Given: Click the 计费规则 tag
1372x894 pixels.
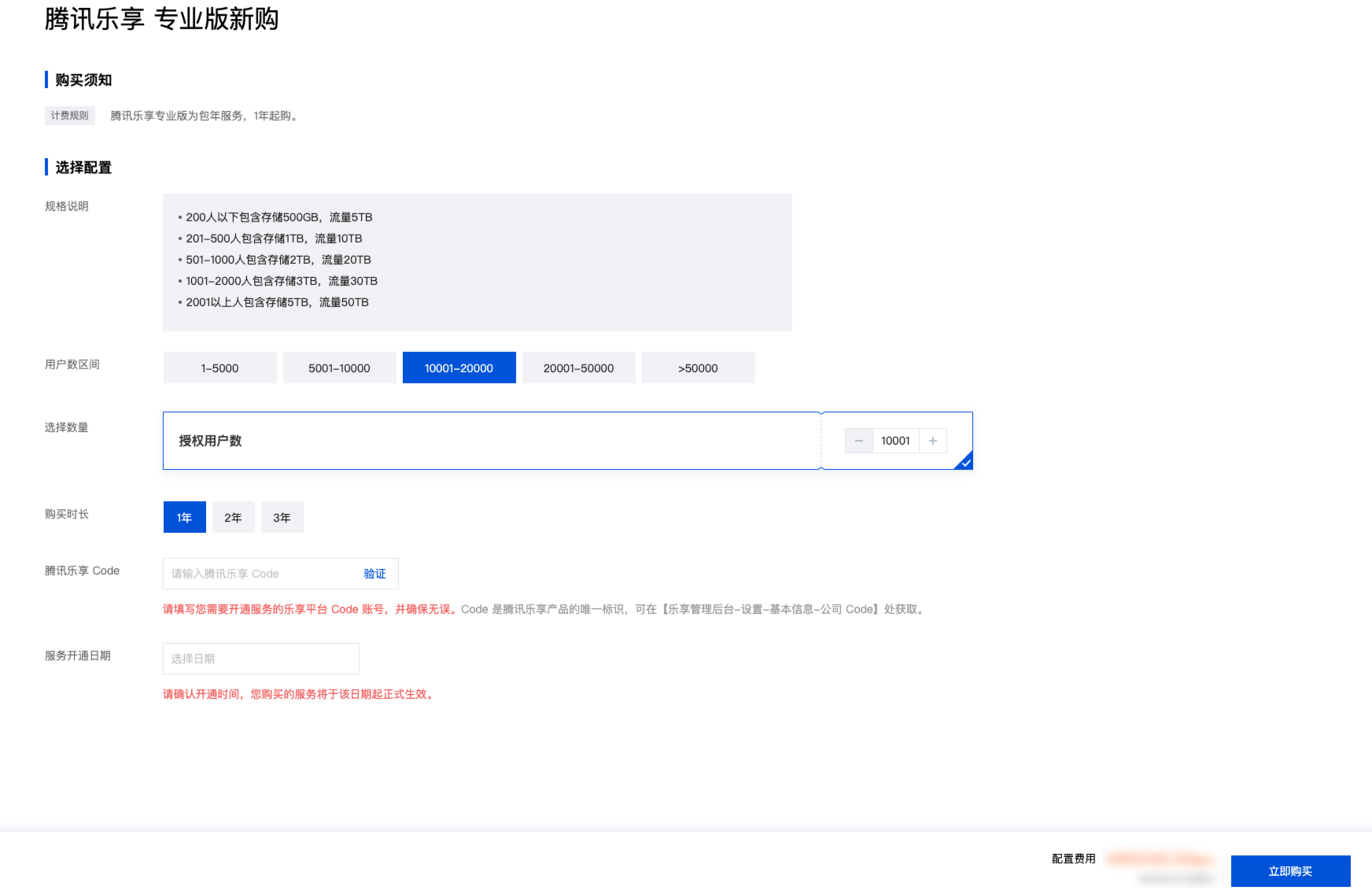Looking at the screenshot, I should 70,116.
